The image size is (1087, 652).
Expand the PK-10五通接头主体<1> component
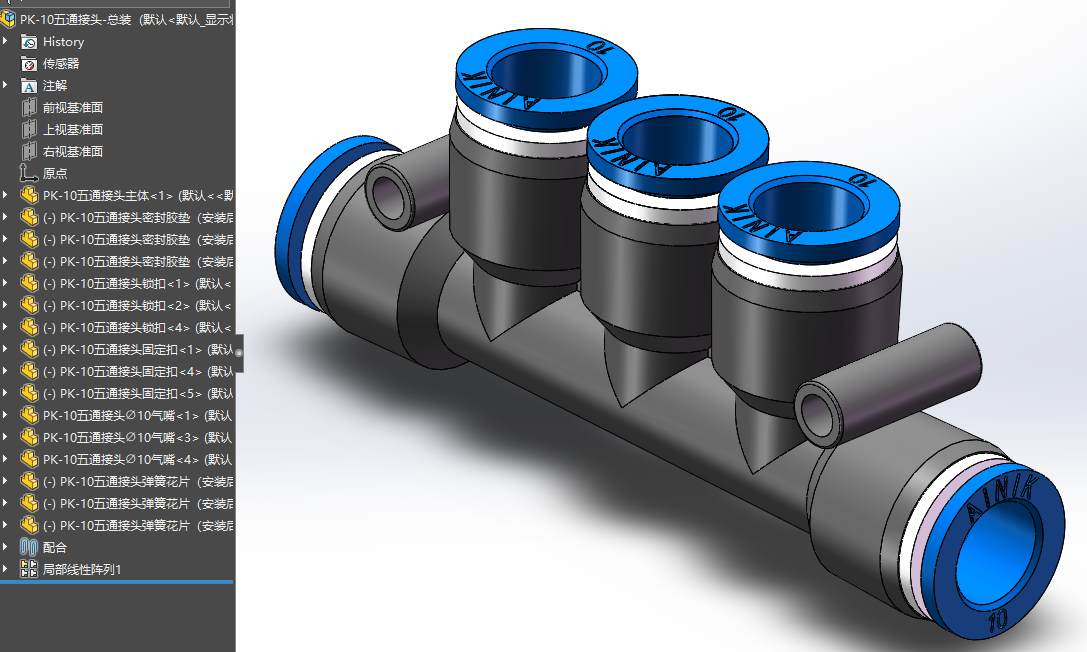[x=6, y=195]
